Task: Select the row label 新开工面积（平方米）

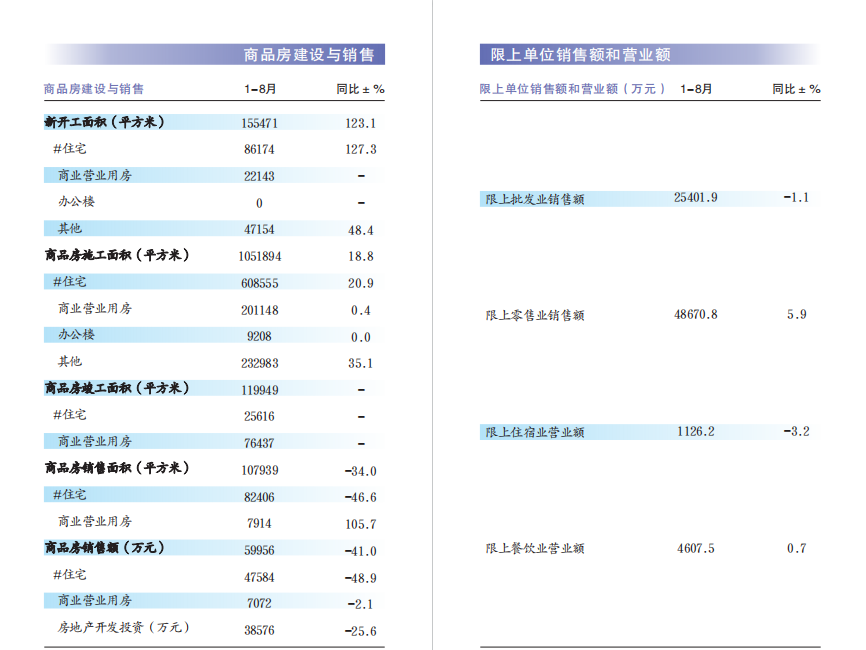Action: (104, 122)
